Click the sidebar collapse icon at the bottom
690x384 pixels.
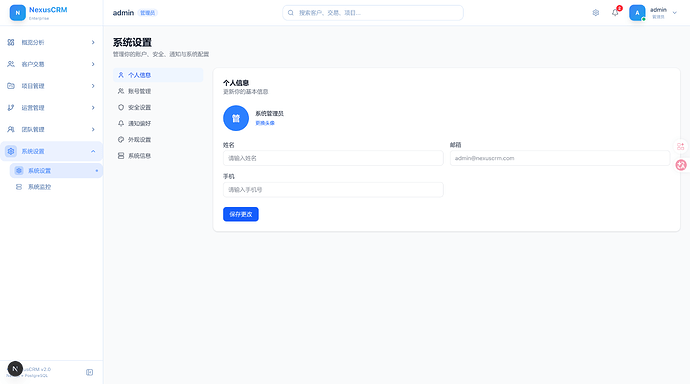click(89, 372)
